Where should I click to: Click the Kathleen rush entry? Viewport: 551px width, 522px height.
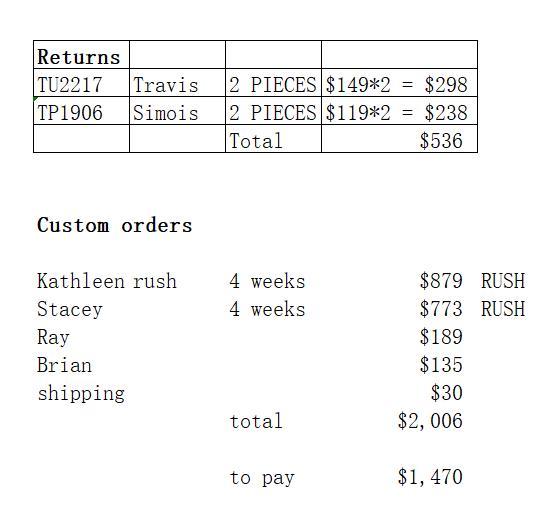[107, 281]
